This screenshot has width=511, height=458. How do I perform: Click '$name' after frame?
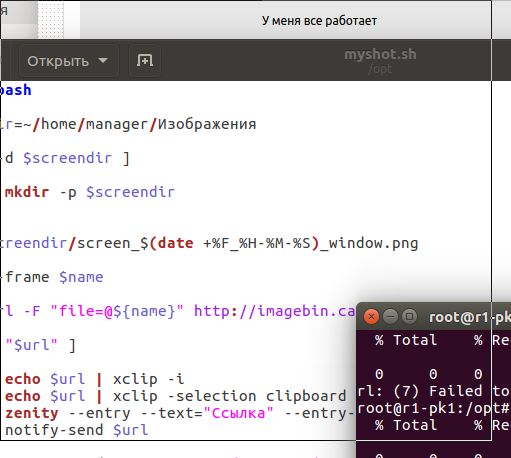81,277
